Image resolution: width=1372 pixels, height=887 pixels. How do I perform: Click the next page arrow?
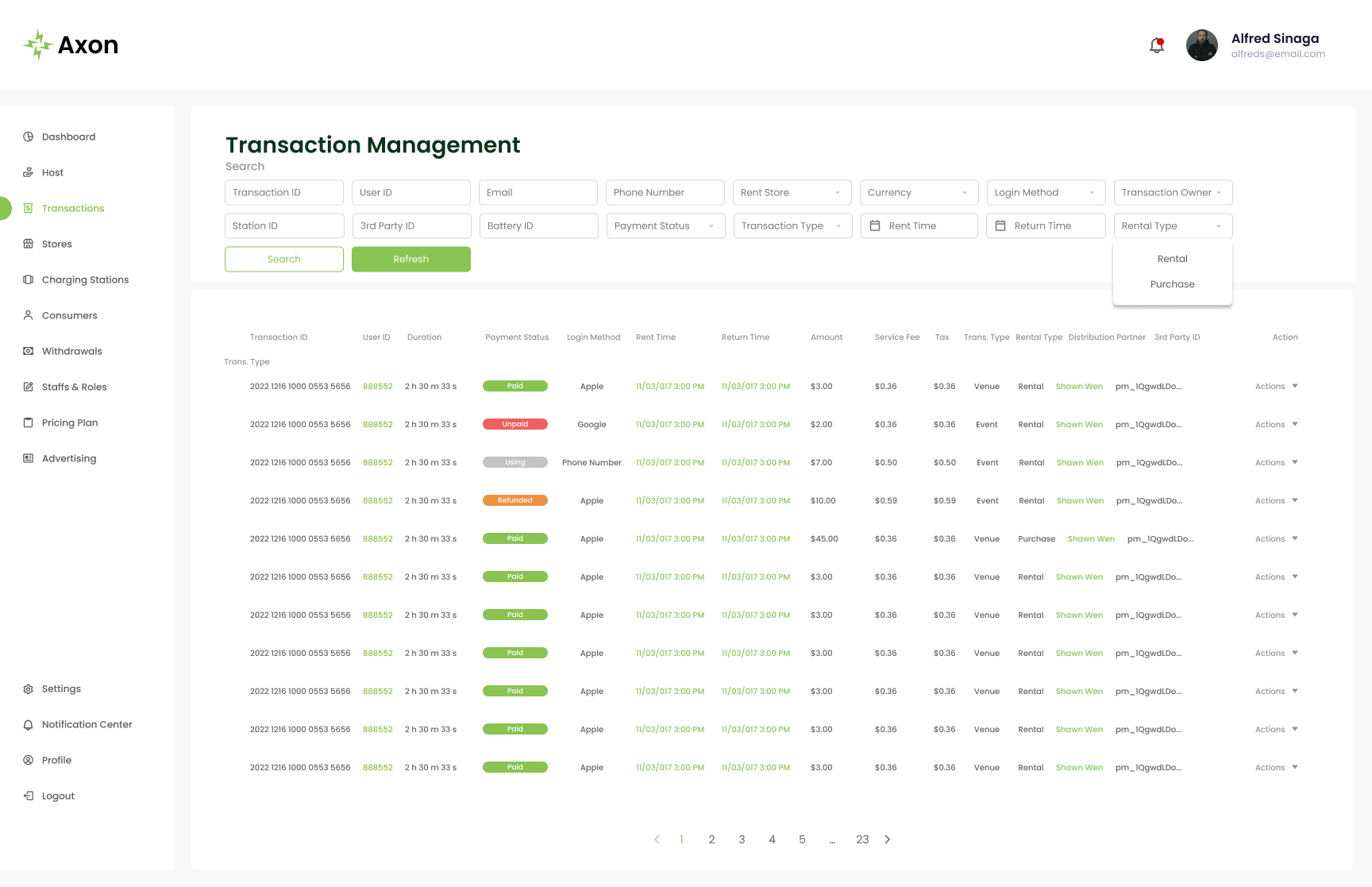[x=888, y=839]
